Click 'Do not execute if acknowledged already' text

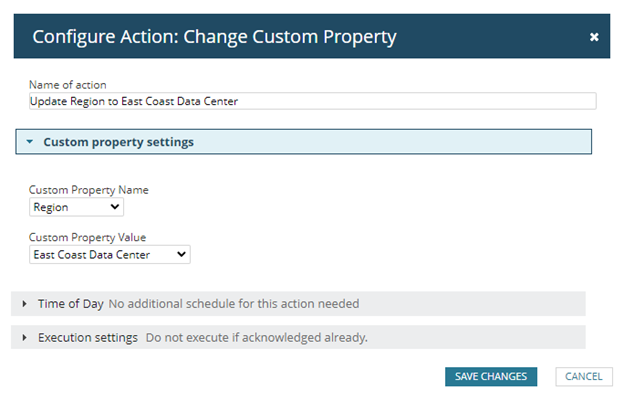(x=257, y=338)
